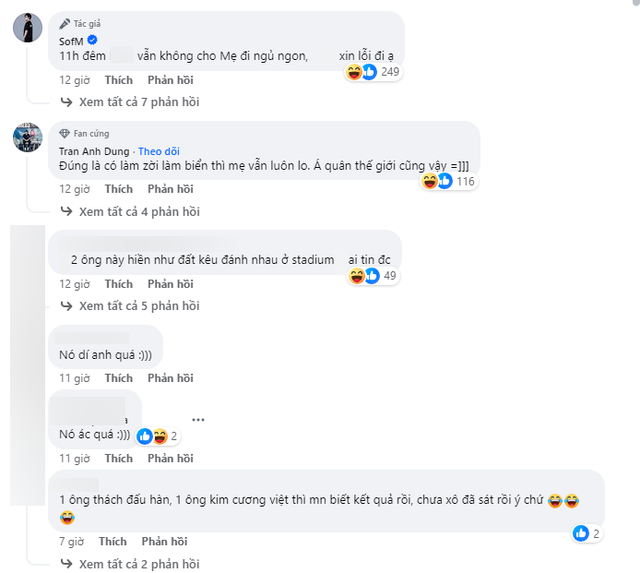Open reactions showing 116 on Tran's comment
This screenshot has height=573, width=640.
coord(447,181)
